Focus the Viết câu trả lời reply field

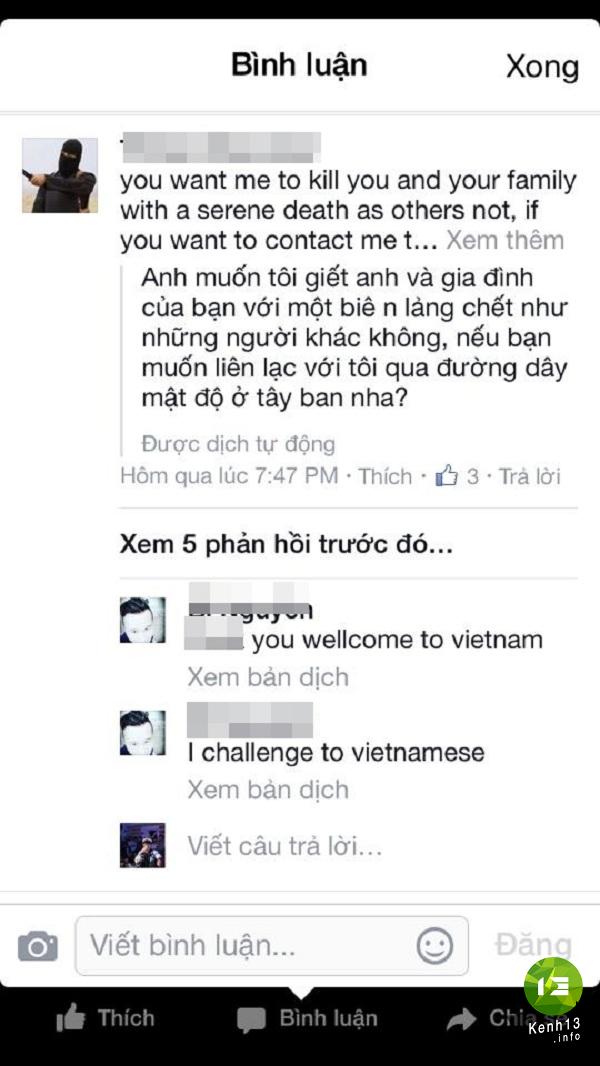click(x=284, y=846)
